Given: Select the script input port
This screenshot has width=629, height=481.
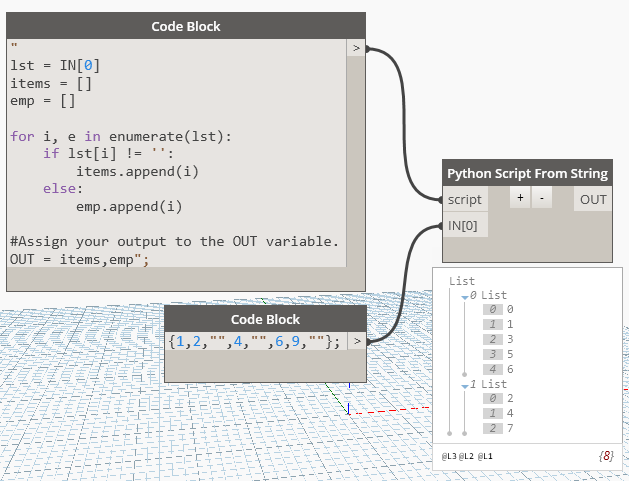Looking at the screenshot, I should click(x=465, y=199).
